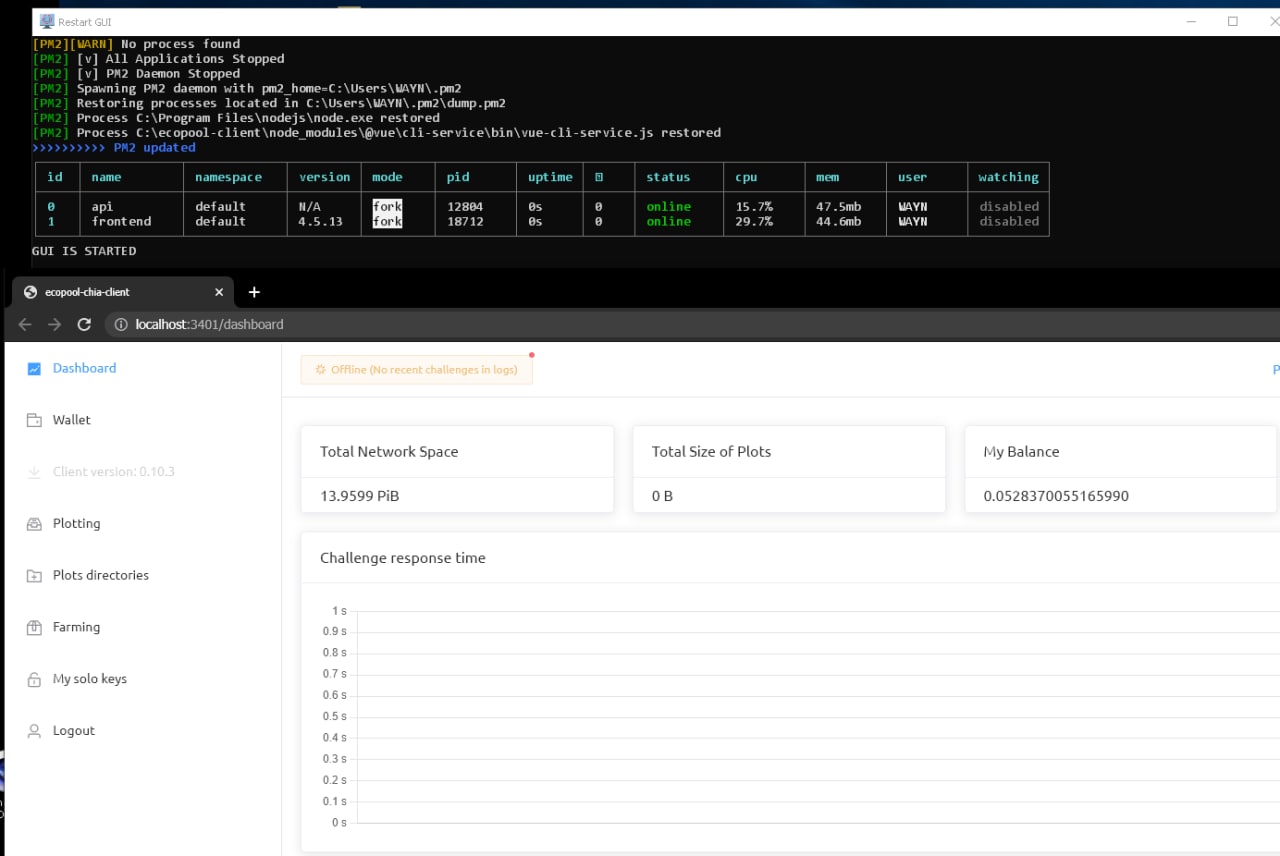
Task: Click the uptime column header in terminal
Action: click(x=550, y=177)
